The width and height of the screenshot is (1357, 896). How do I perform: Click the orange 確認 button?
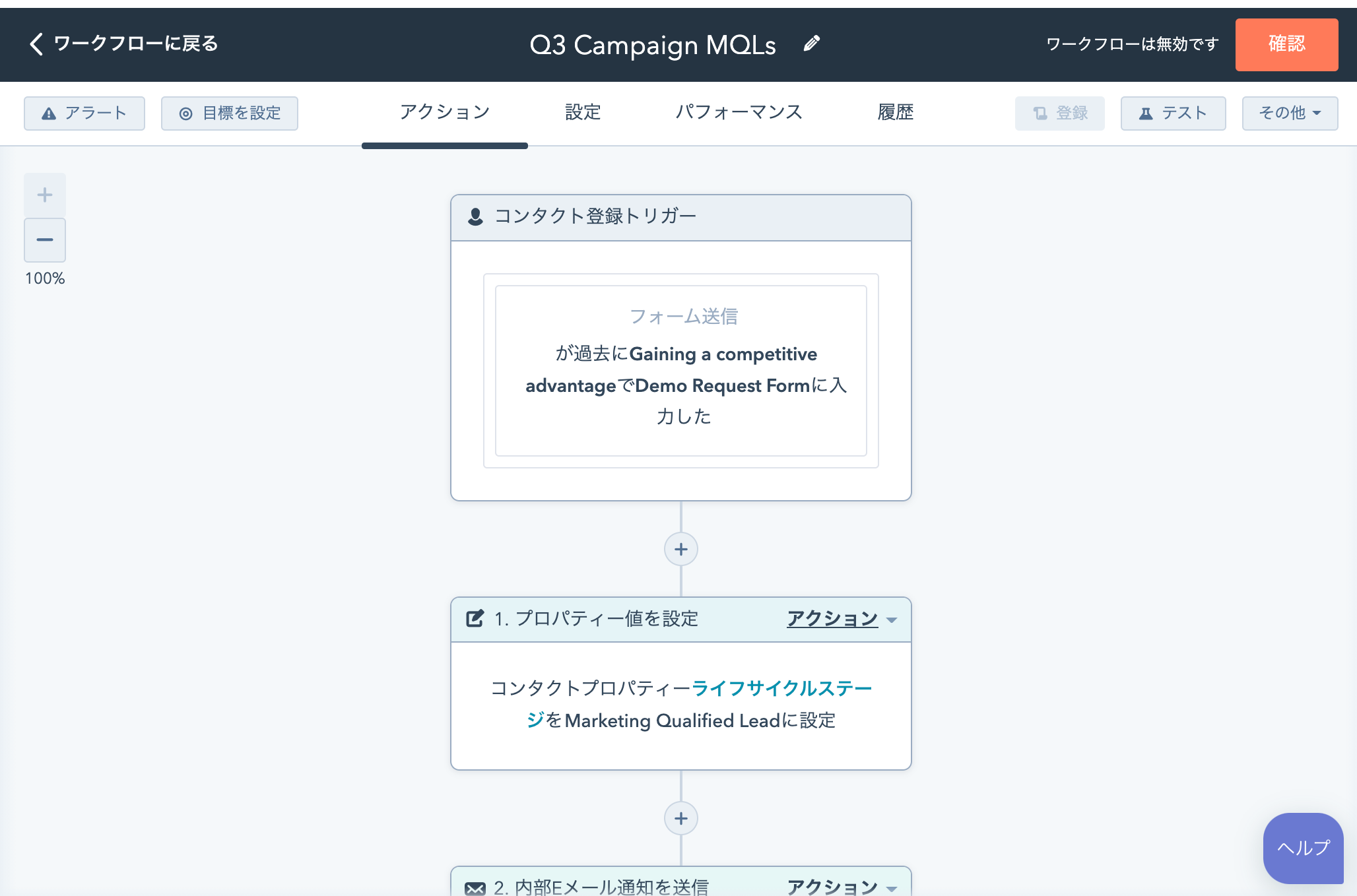(x=1286, y=44)
